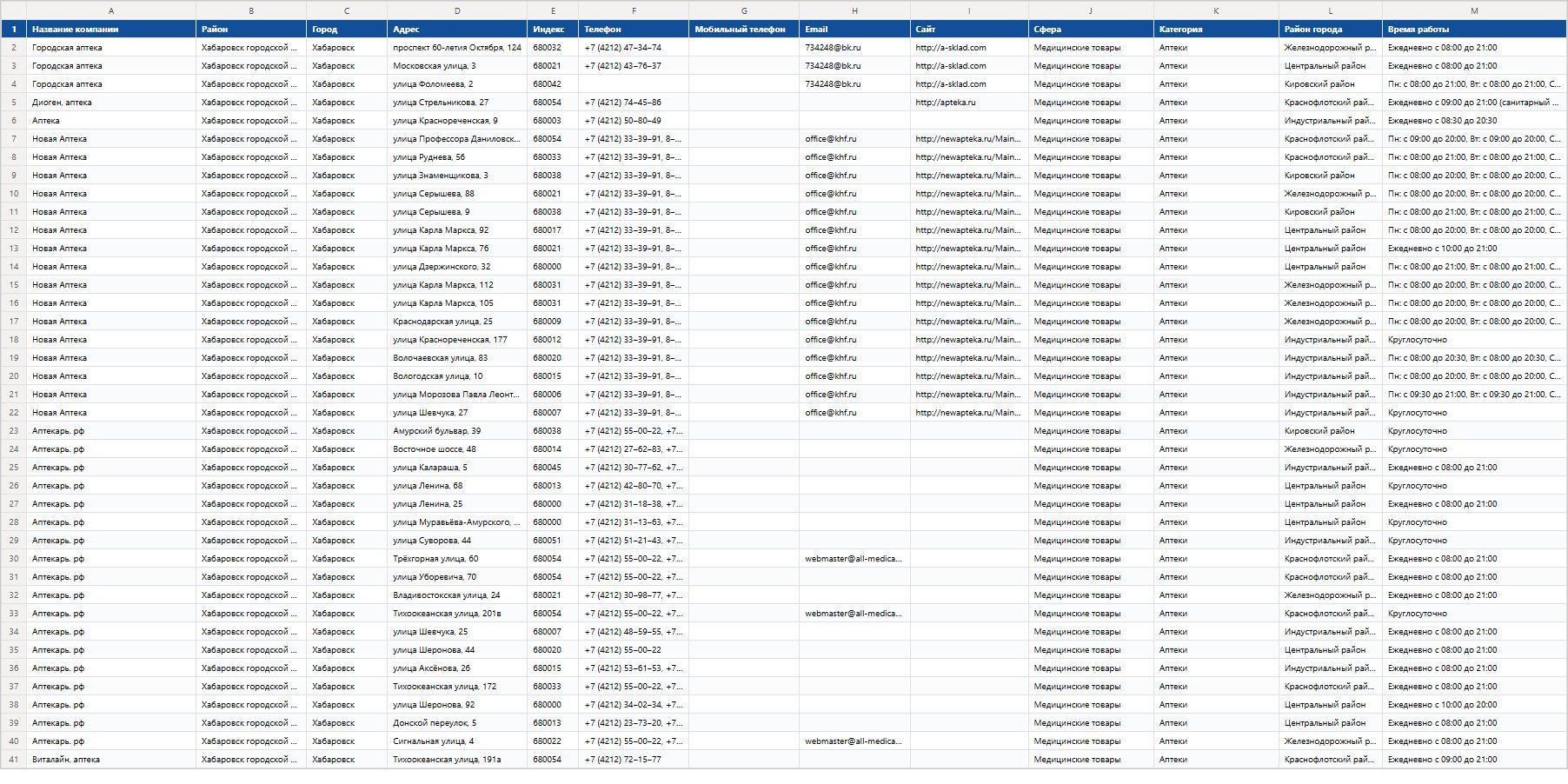Screen dimensions: 1568x784
Task: Select address 'проспект 60-летия Октября, 124'
Action: coord(457,48)
